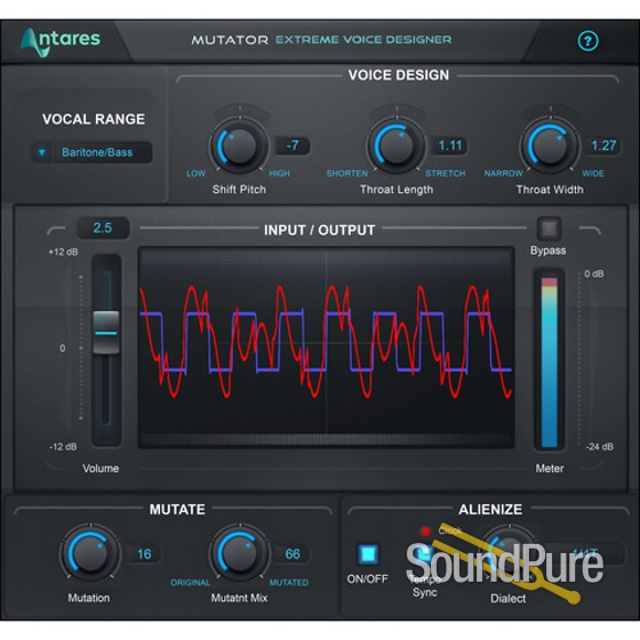Click the STRETCH label
This screenshot has width=640, height=640.
pos(445,173)
